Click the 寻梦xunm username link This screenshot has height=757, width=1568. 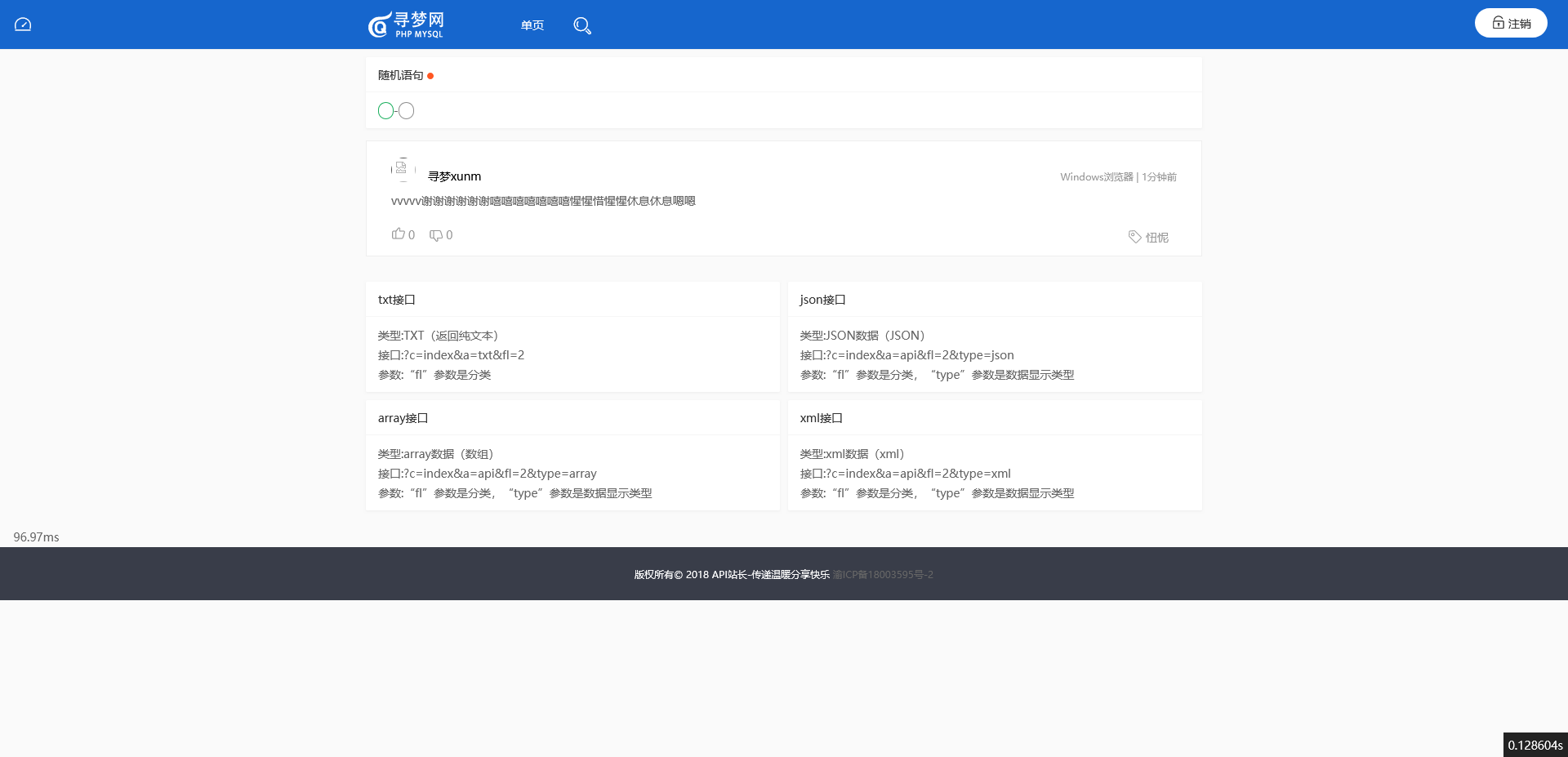pyautogui.click(x=454, y=176)
